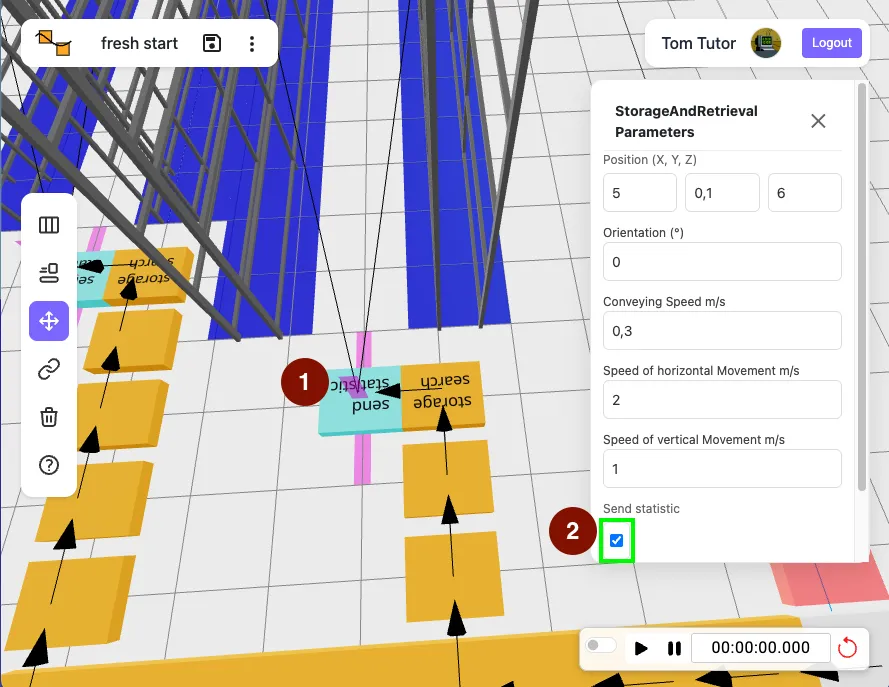This screenshot has height=687, width=889.
Task: Close the StorageAndRetrieval Parameters panel
Action: pyautogui.click(x=818, y=121)
